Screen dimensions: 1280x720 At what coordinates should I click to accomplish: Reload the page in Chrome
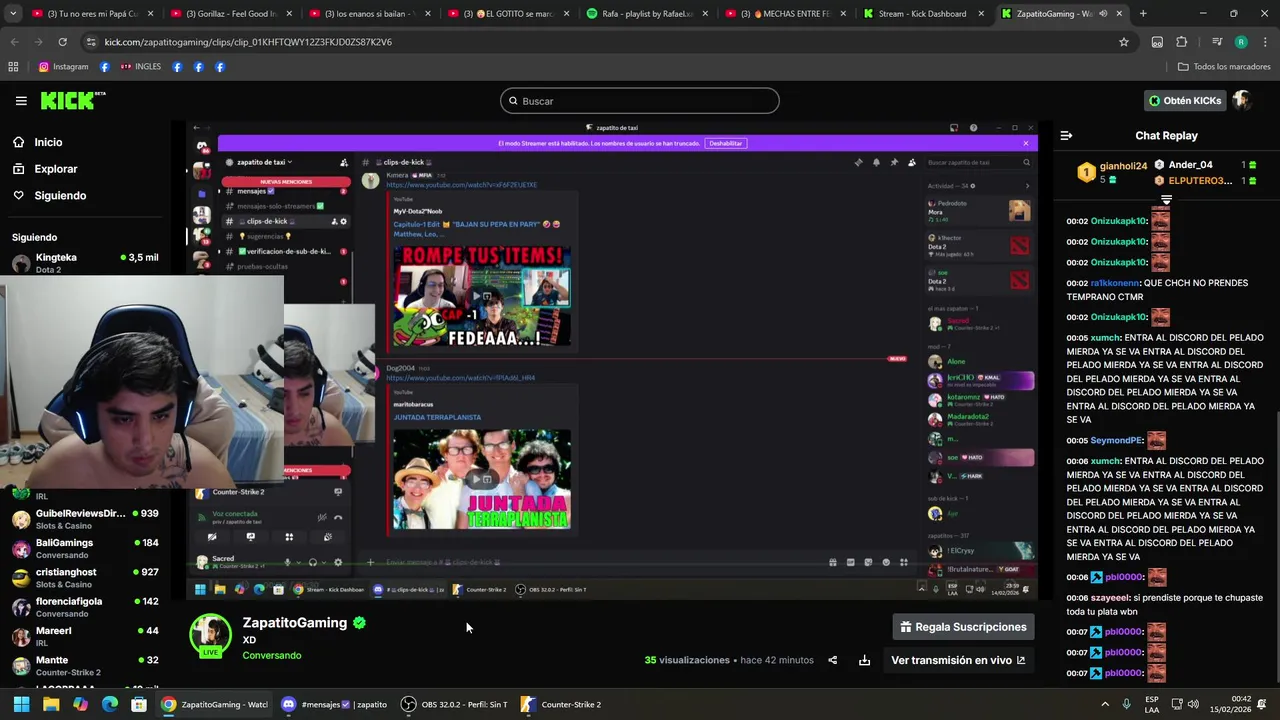point(62,42)
